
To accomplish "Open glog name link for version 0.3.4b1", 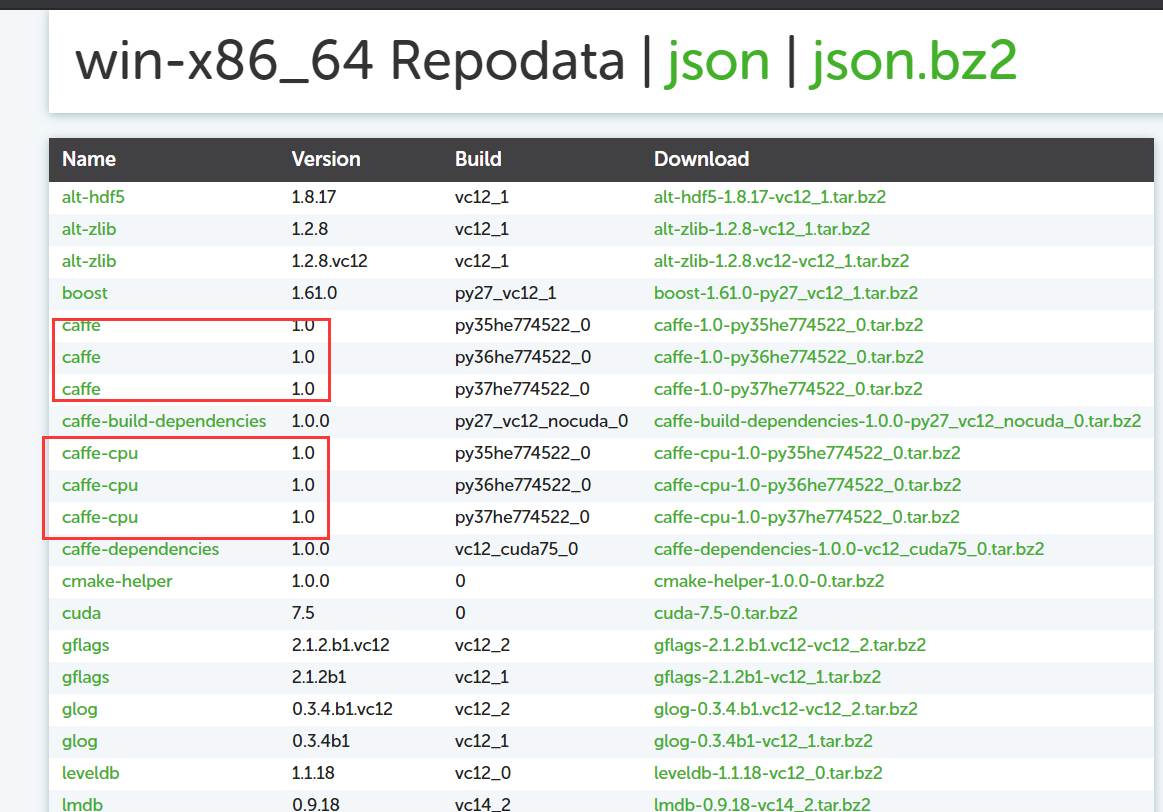I will pyautogui.click(x=79, y=741).
